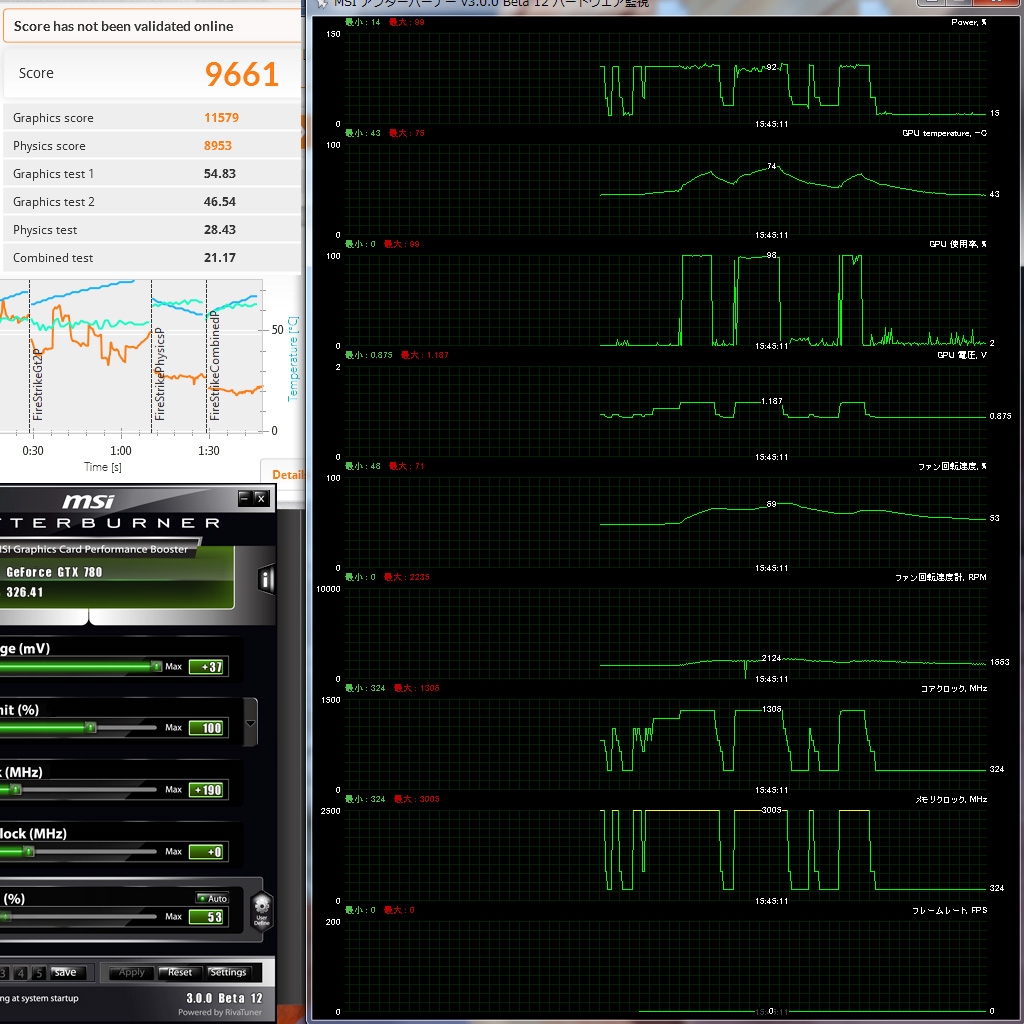The height and width of the screenshot is (1024, 1024).
Task: Click the core voltage slider handle
Action: [156, 666]
